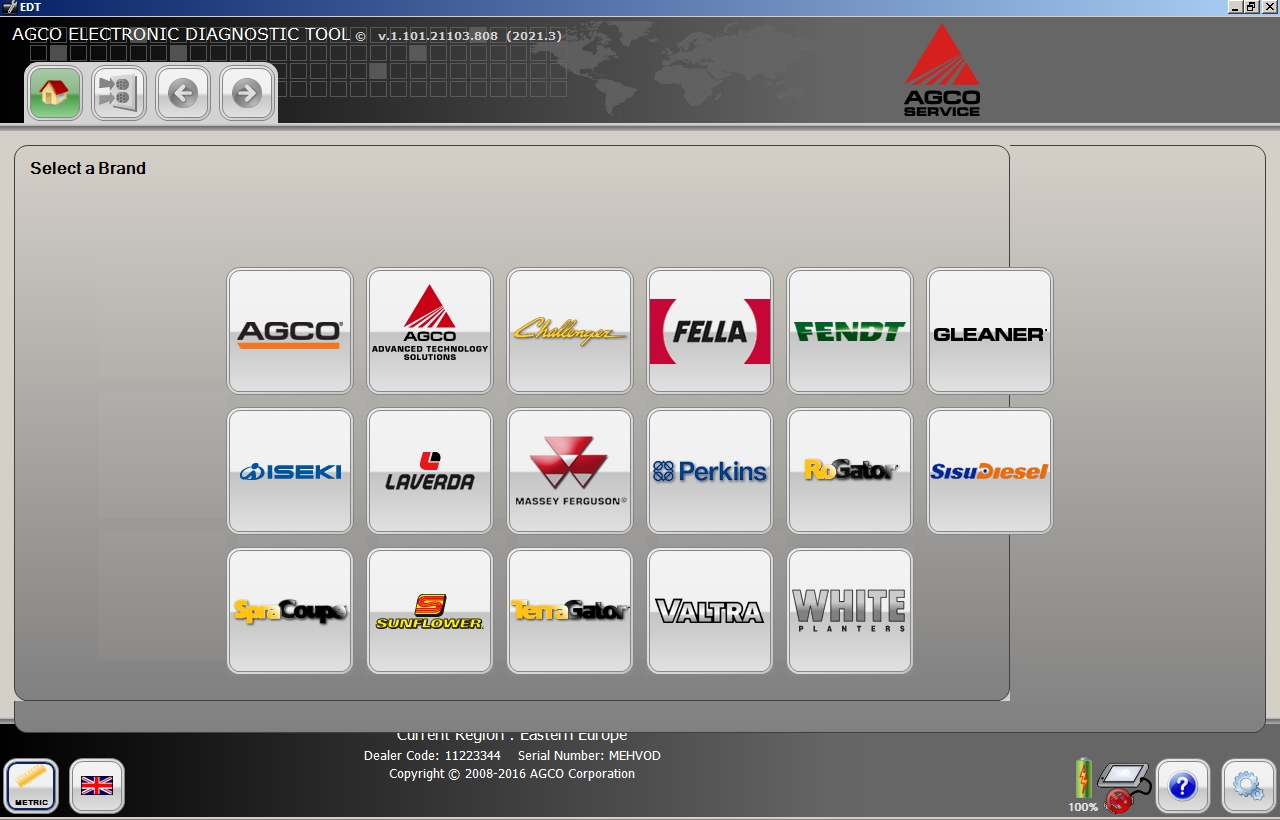The height and width of the screenshot is (820, 1280).
Task: Click the Serial Number MEHVOD text
Action: (x=589, y=756)
